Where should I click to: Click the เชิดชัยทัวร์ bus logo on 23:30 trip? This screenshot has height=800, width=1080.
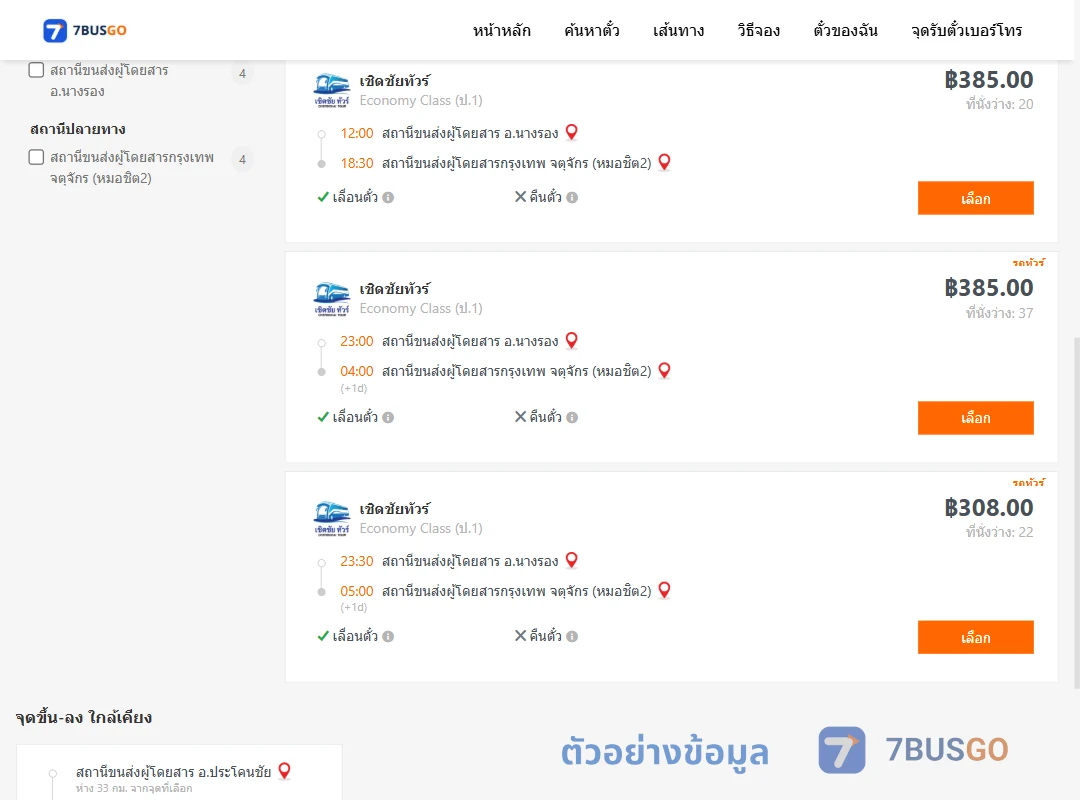point(332,518)
